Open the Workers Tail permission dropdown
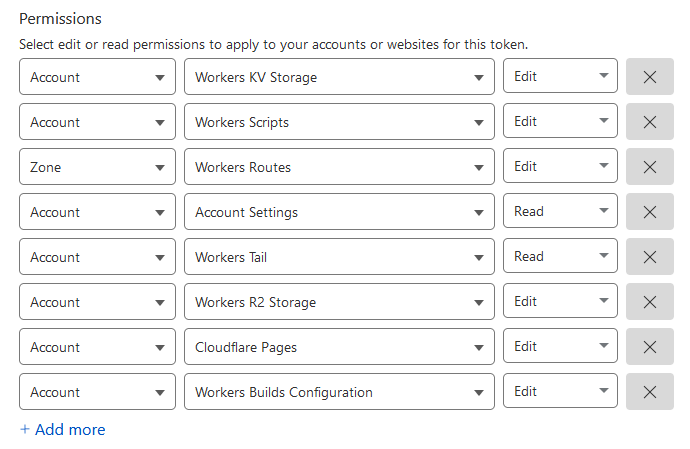 [x=339, y=257]
